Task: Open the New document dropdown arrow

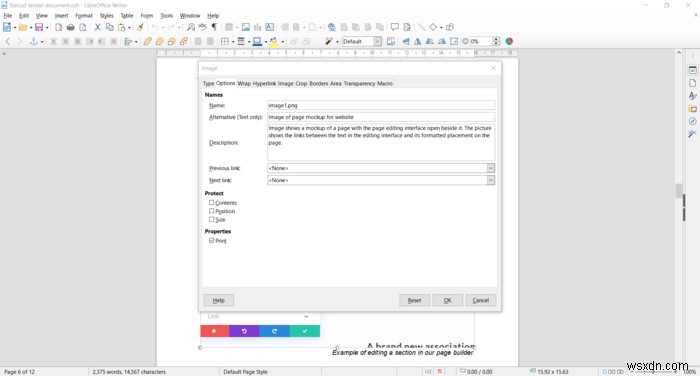Action: point(15,28)
